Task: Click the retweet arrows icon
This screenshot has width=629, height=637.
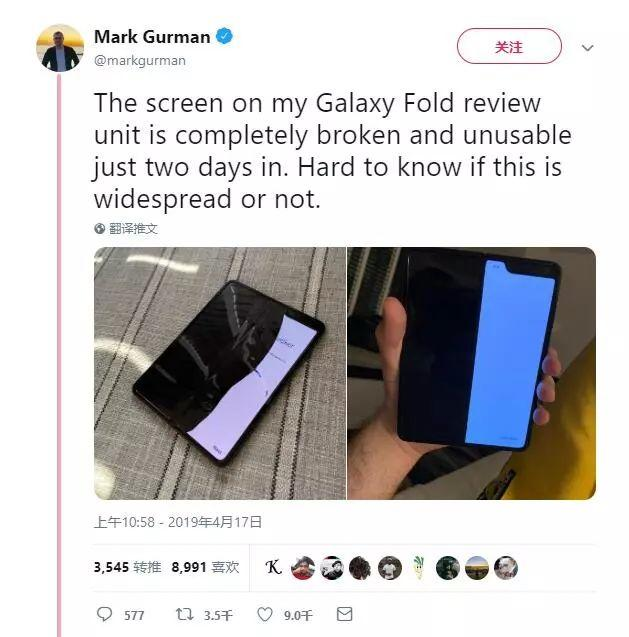Action: 184,614
